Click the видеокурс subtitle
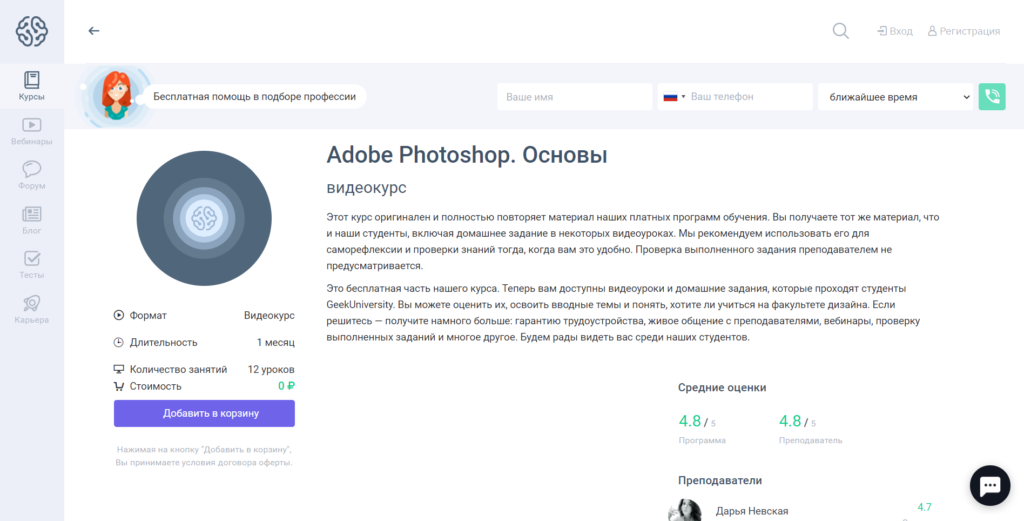This screenshot has height=521, width=1024. (x=366, y=188)
